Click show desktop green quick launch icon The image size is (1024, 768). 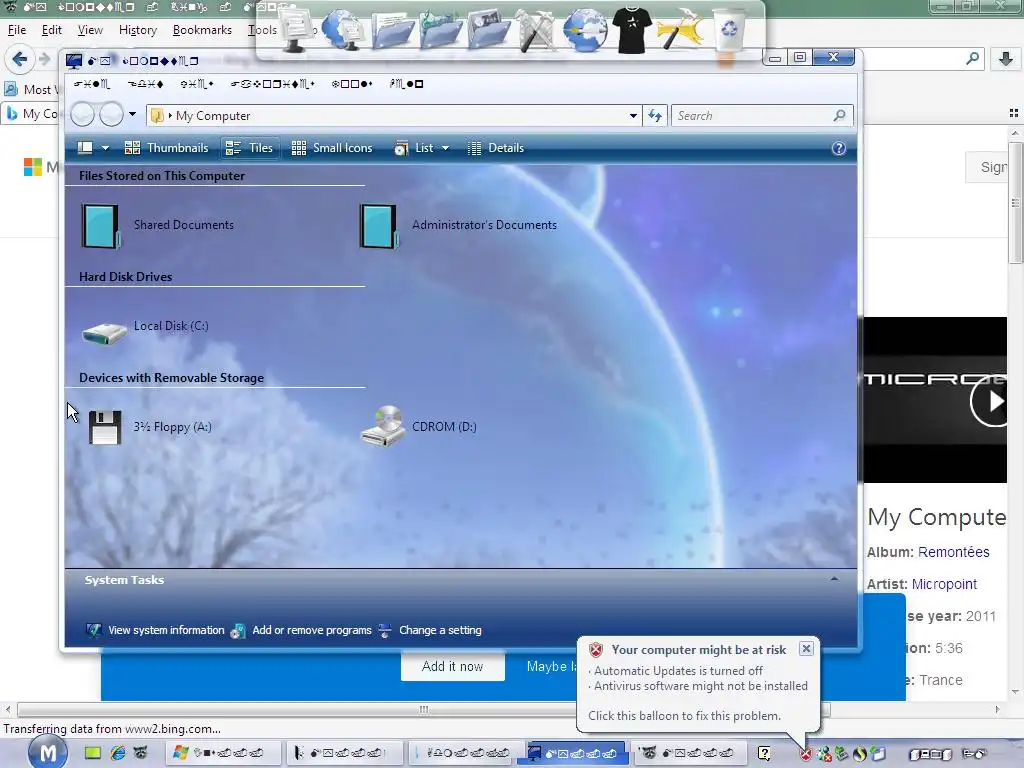pos(93,753)
